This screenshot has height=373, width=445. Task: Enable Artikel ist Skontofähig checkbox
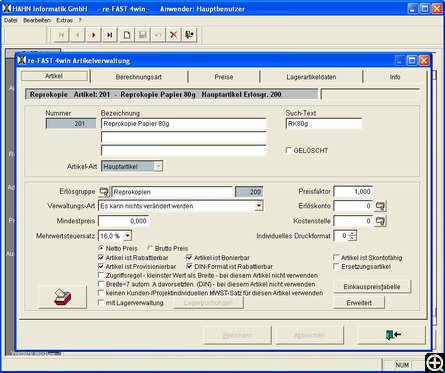click(336, 258)
